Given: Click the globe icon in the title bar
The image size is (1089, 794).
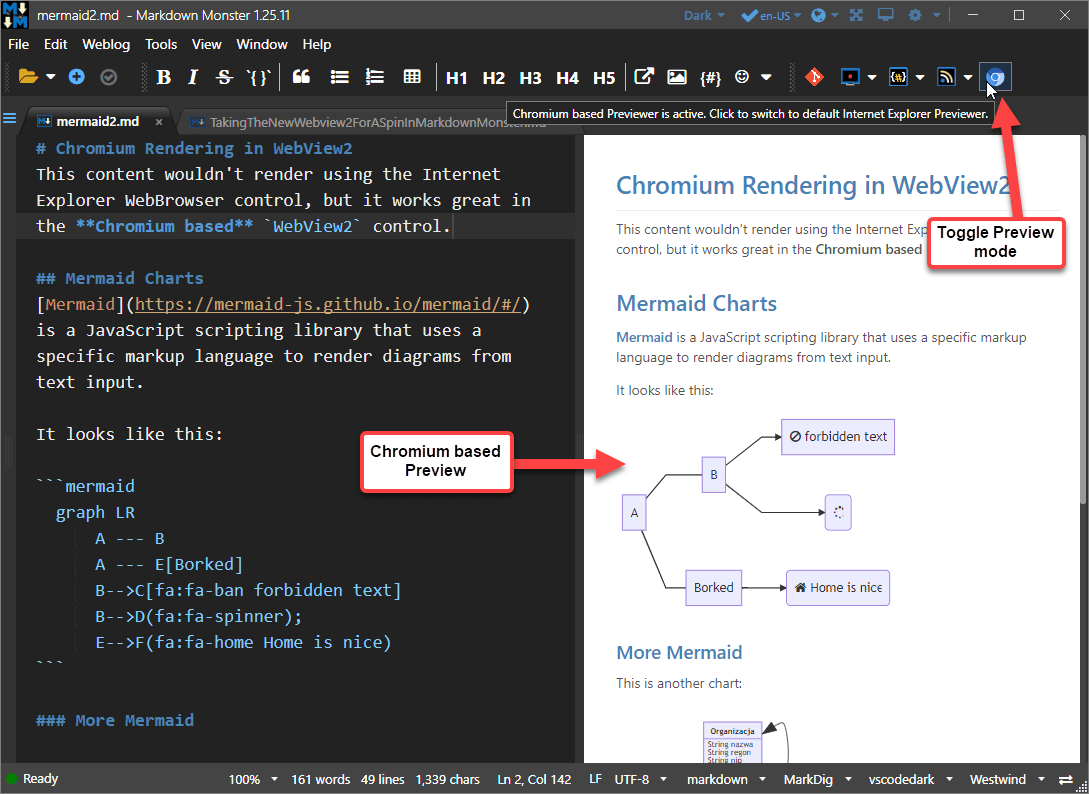Looking at the screenshot, I should pyautogui.click(x=819, y=15).
